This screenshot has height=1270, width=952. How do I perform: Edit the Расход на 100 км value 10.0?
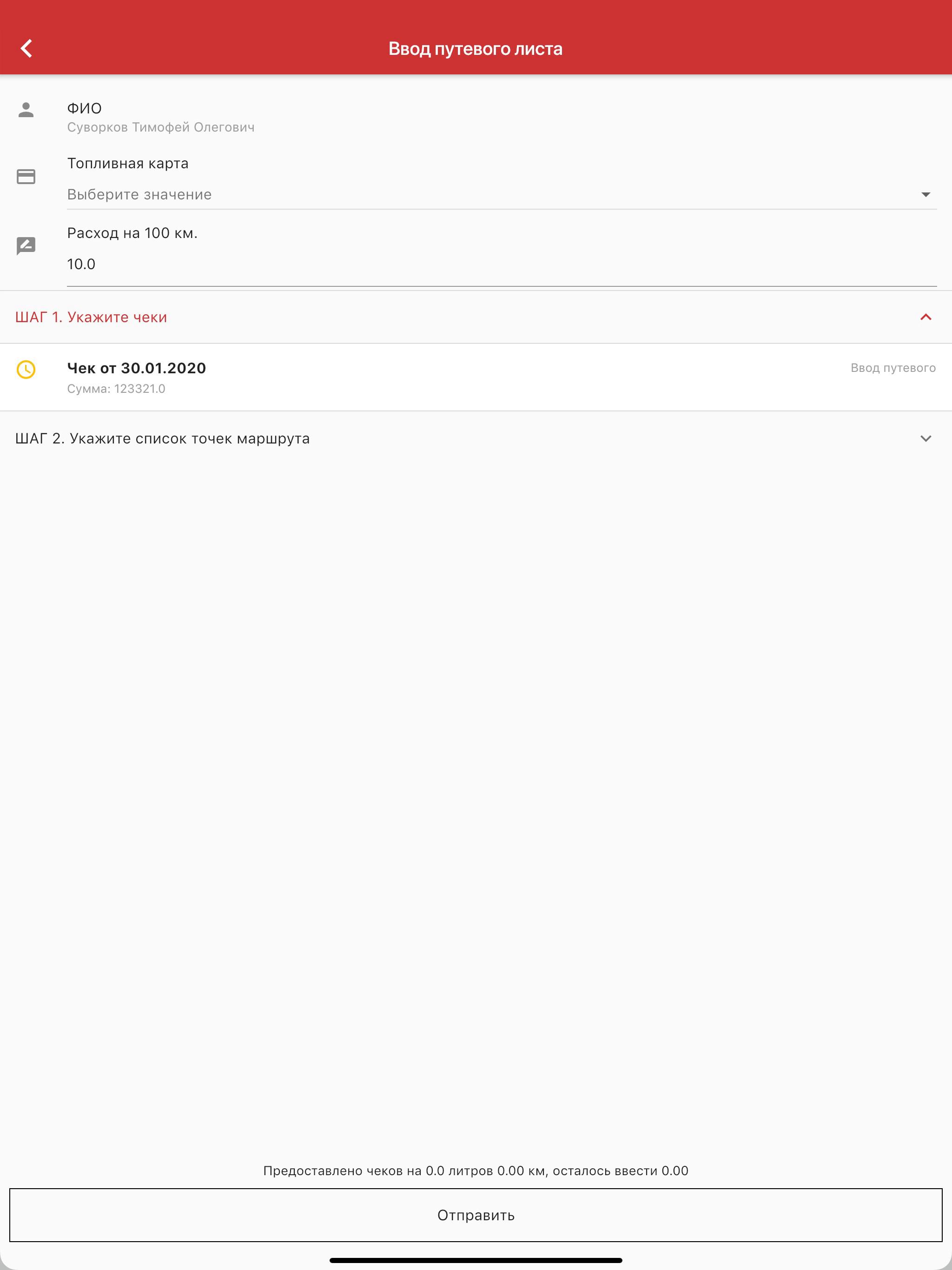tap(501, 264)
